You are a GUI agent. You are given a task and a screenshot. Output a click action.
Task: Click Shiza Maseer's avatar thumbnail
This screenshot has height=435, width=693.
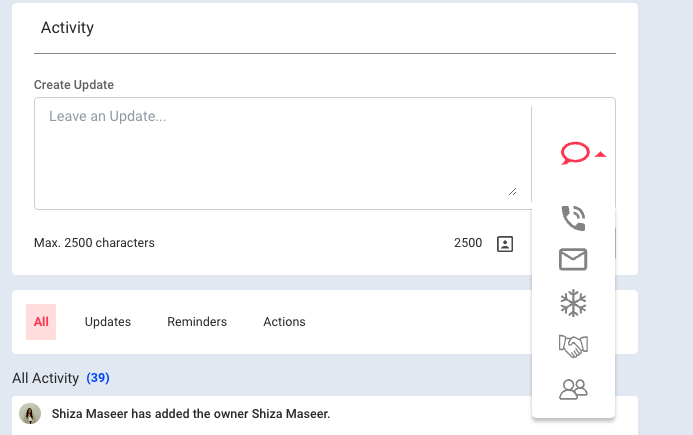click(30, 414)
